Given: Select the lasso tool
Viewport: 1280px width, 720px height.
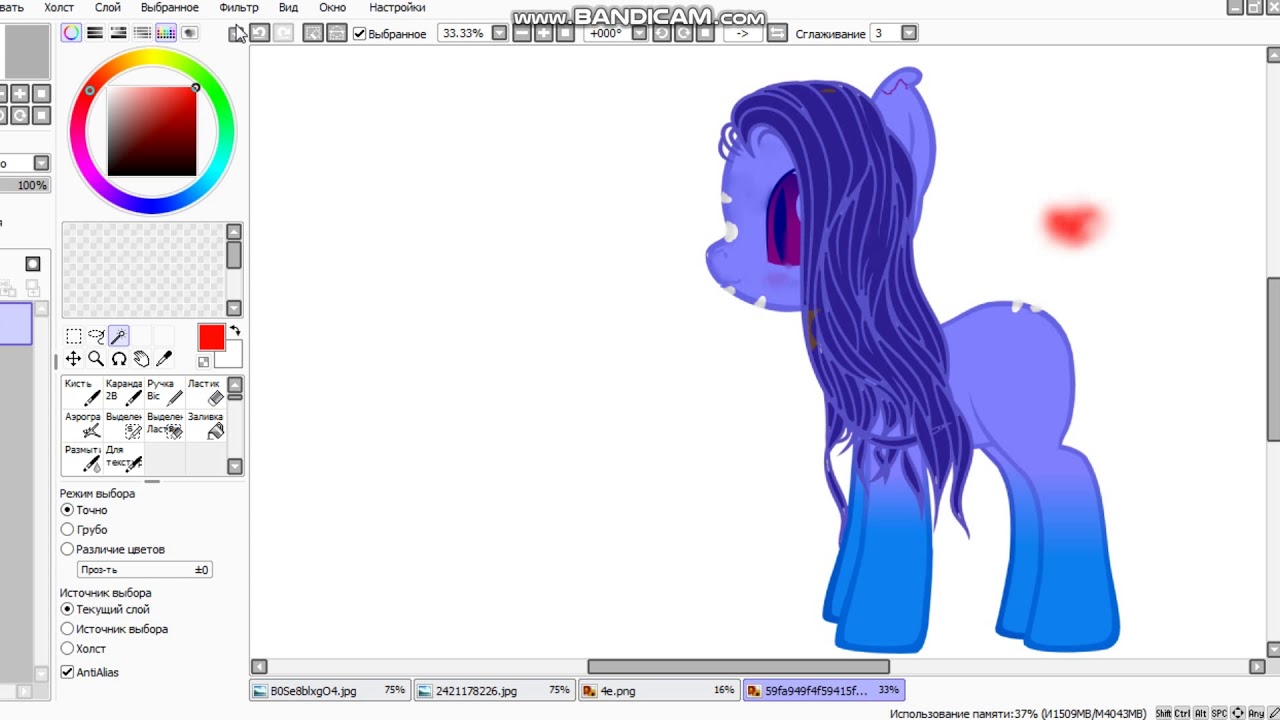Looking at the screenshot, I should [96, 336].
